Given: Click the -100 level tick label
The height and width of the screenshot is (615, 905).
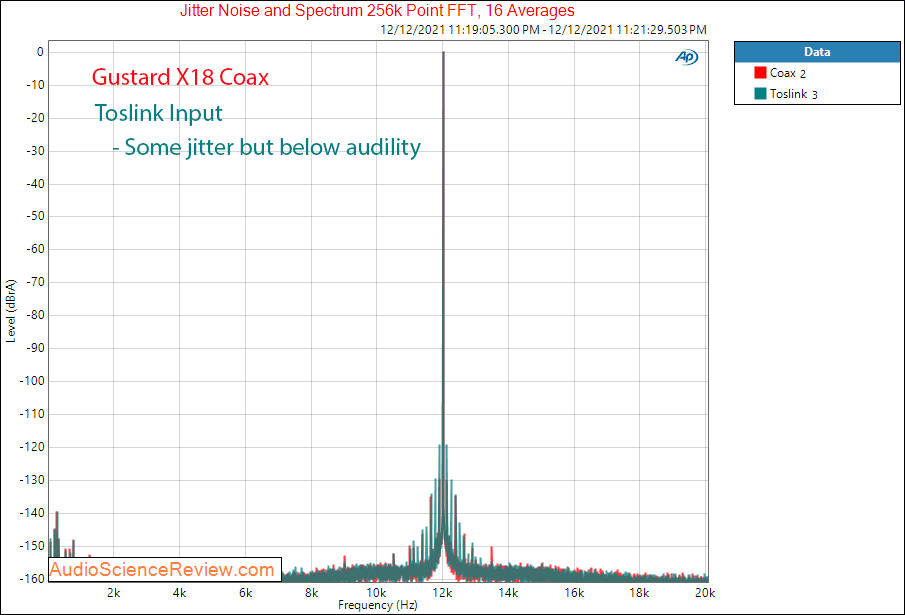Looking at the screenshot, I should [32, 381].
